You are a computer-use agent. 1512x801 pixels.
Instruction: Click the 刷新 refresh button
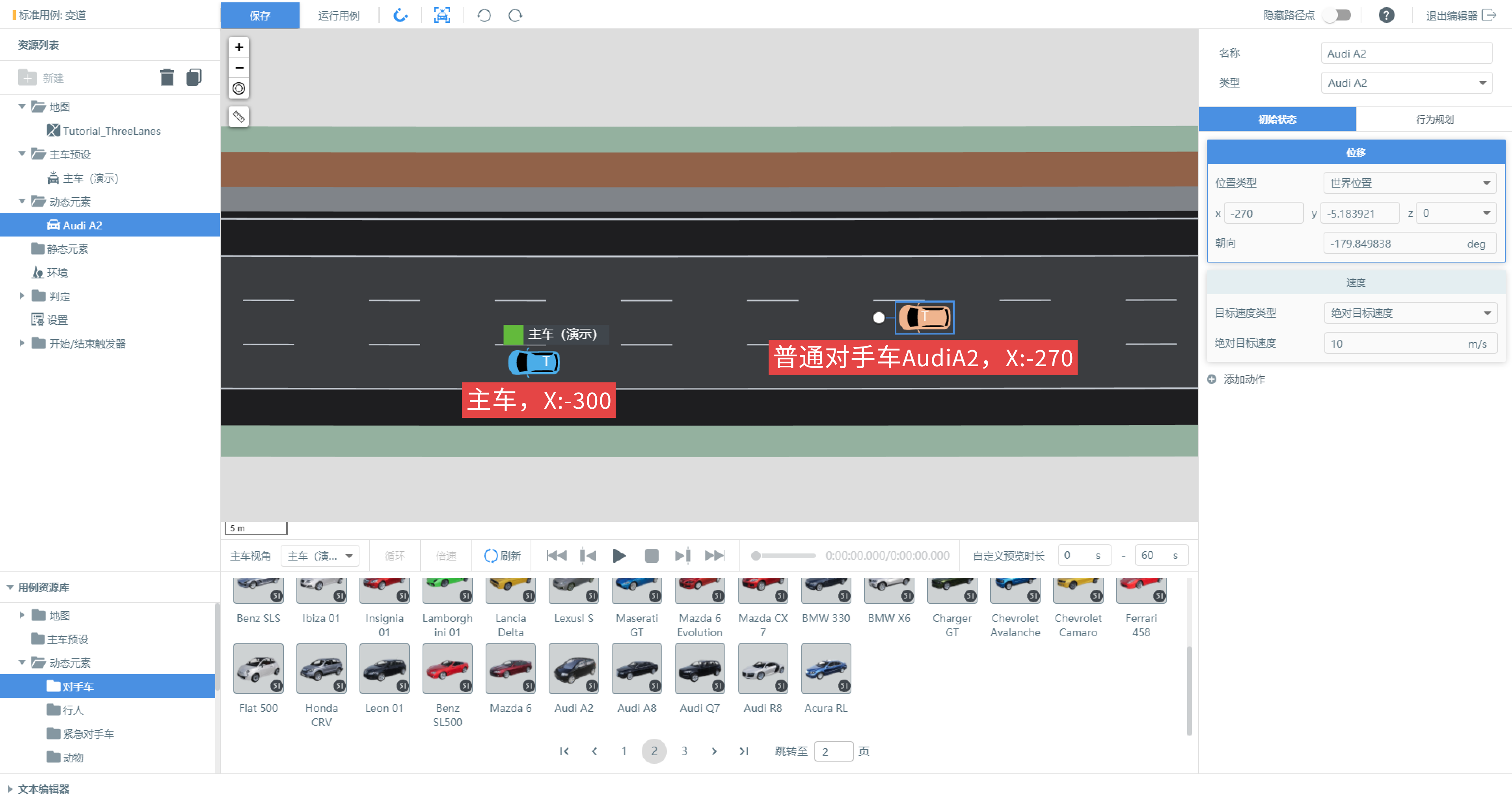click(503, 556)
